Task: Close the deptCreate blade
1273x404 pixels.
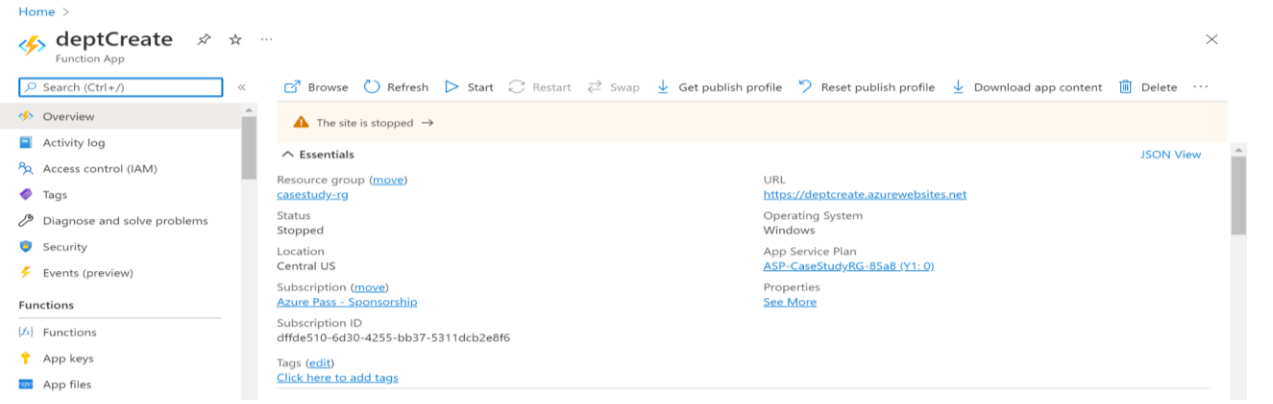Action: click(1212, 39)
